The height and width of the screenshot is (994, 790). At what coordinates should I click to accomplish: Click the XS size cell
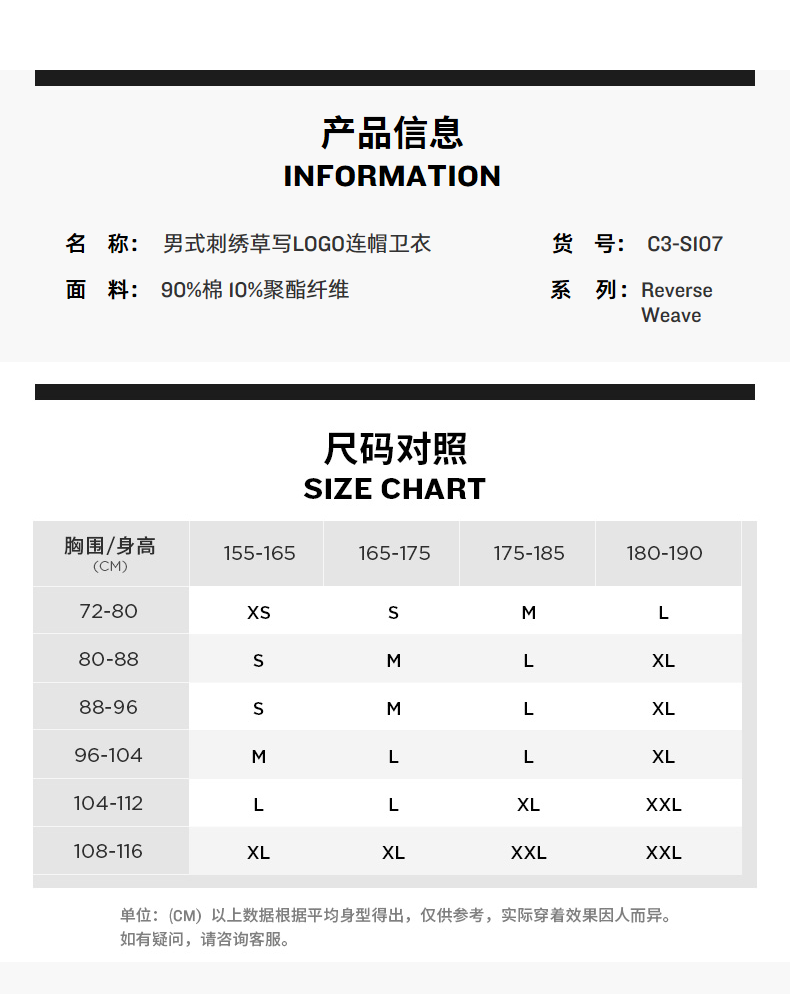[259, 612]
